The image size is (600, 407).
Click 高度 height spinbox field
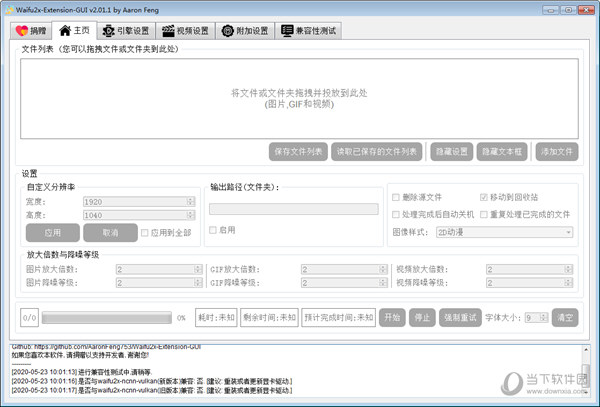139,215
